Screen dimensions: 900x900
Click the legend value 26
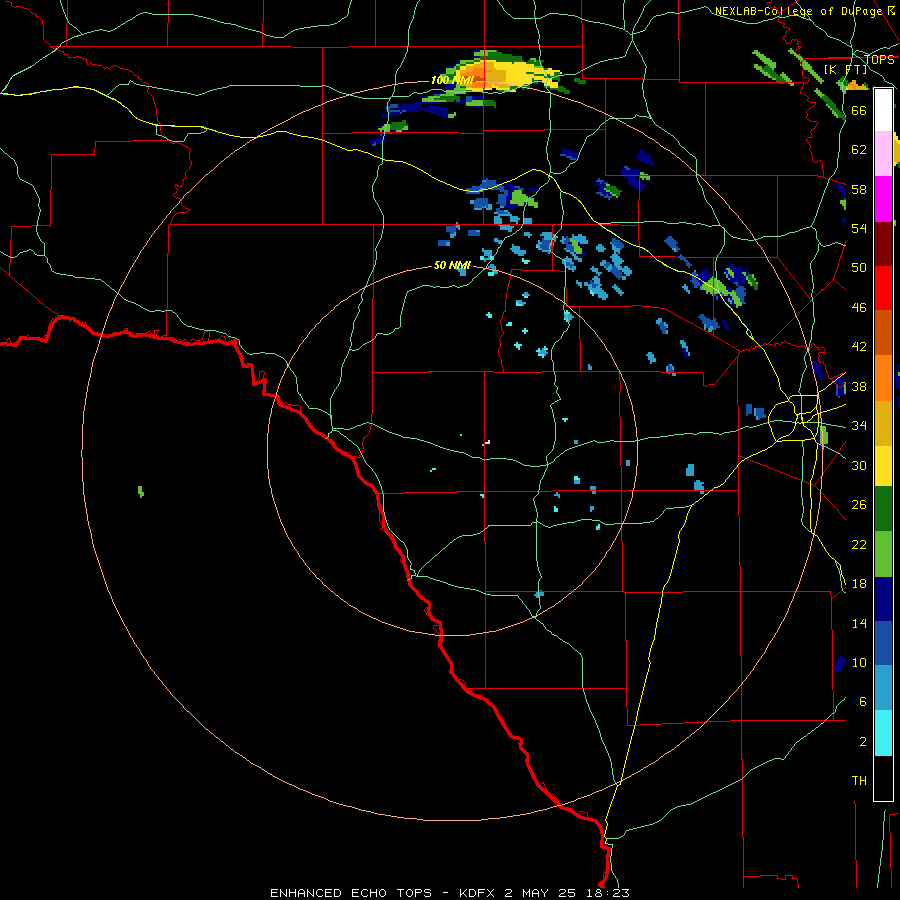click(x=859, y=505)
